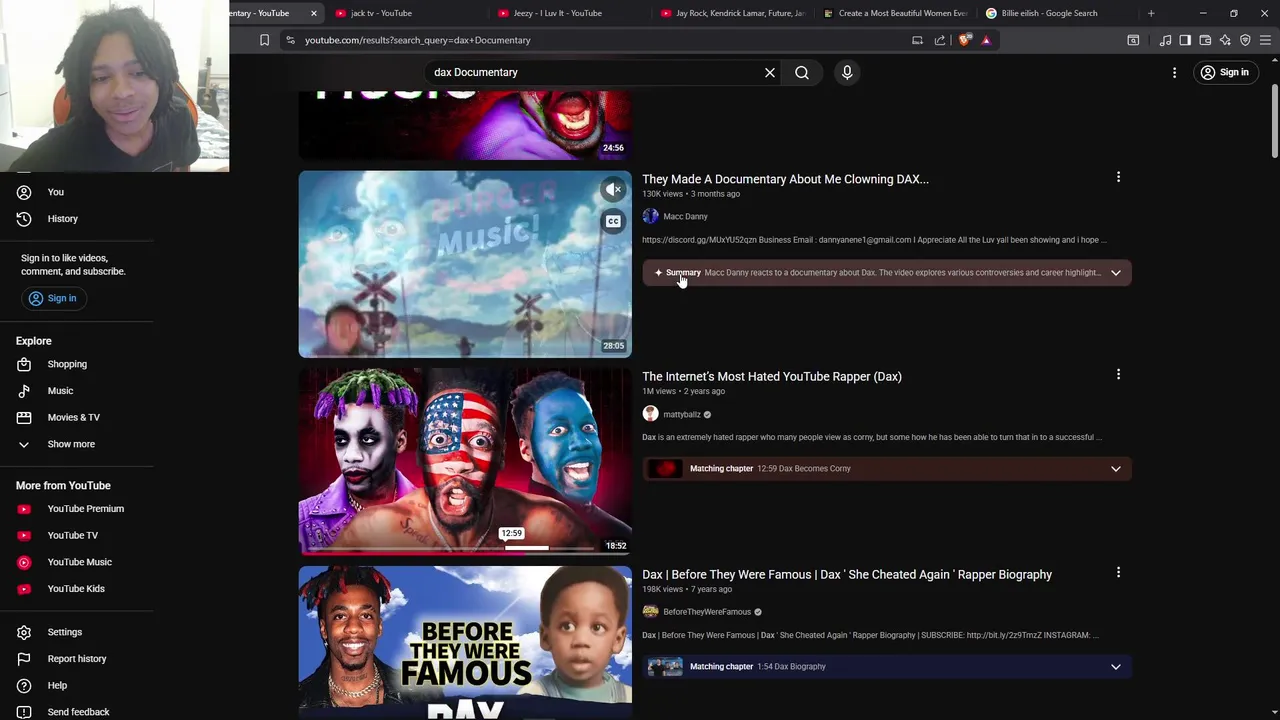Click the 24:56 video thumbnail at top

pos(465,125)
